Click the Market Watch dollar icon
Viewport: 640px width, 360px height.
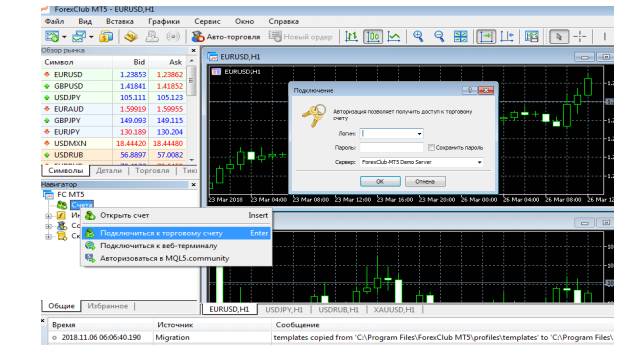pyautogui.click(x=106, y=37)
